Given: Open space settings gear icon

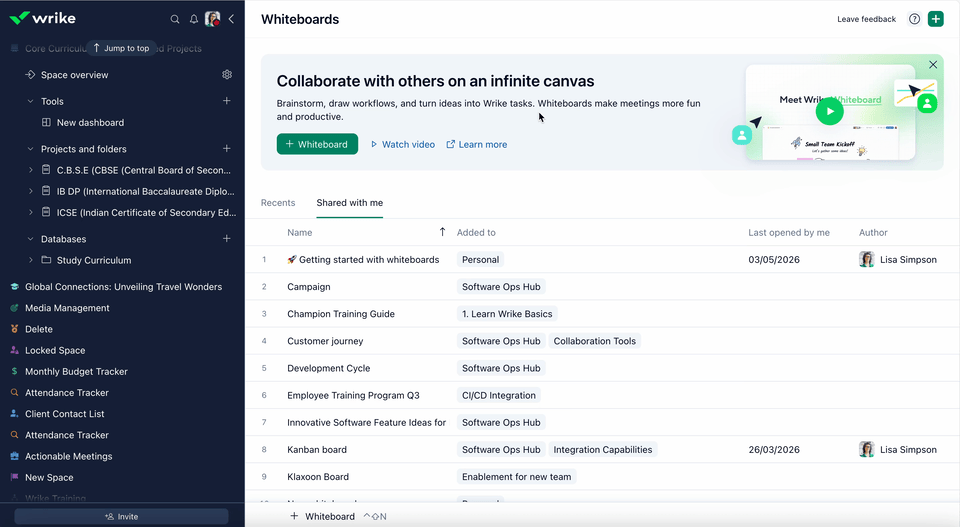Looking at the screenshot, I should coord(227,74).
